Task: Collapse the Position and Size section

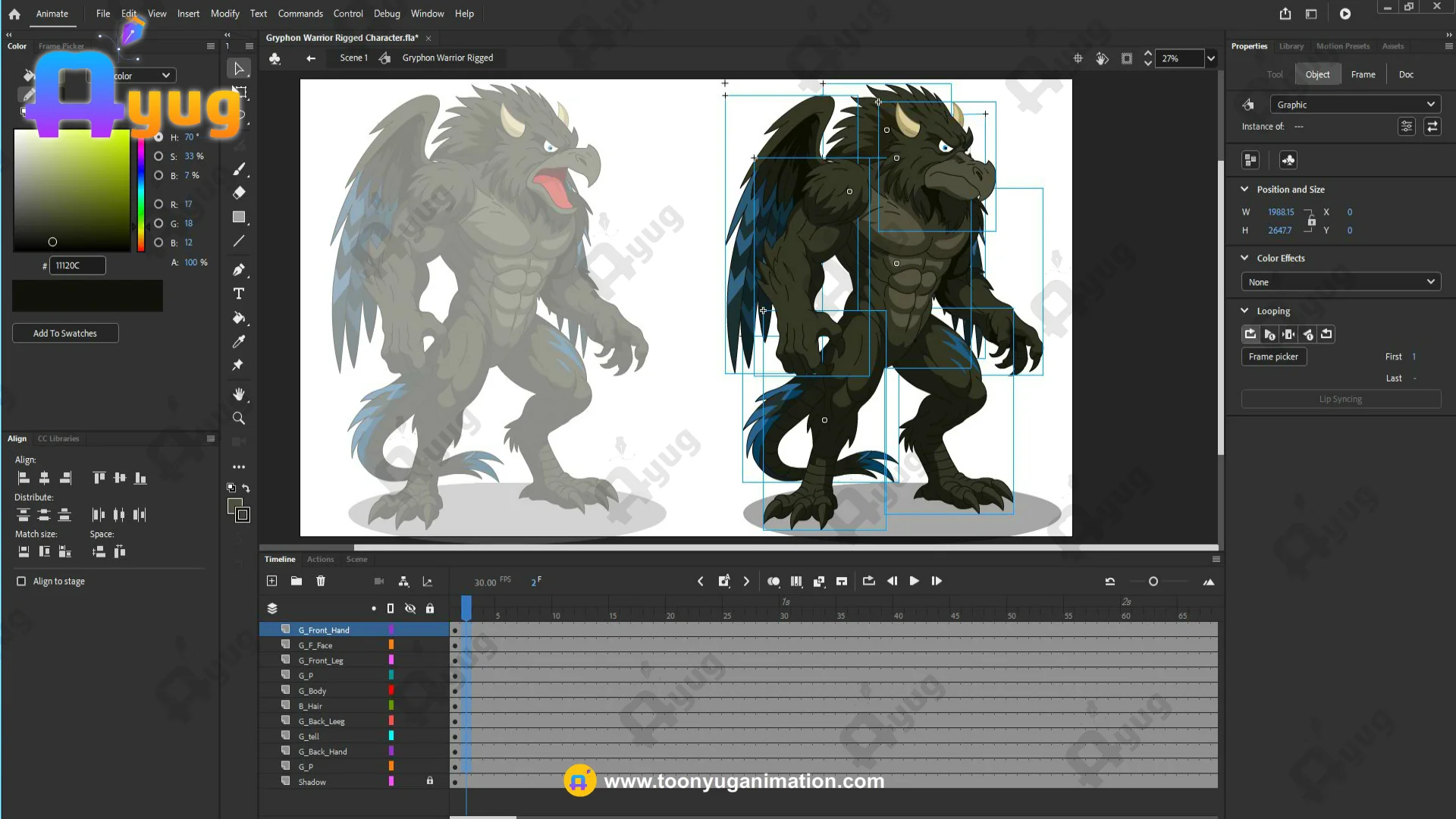Action: point(1244,190)
